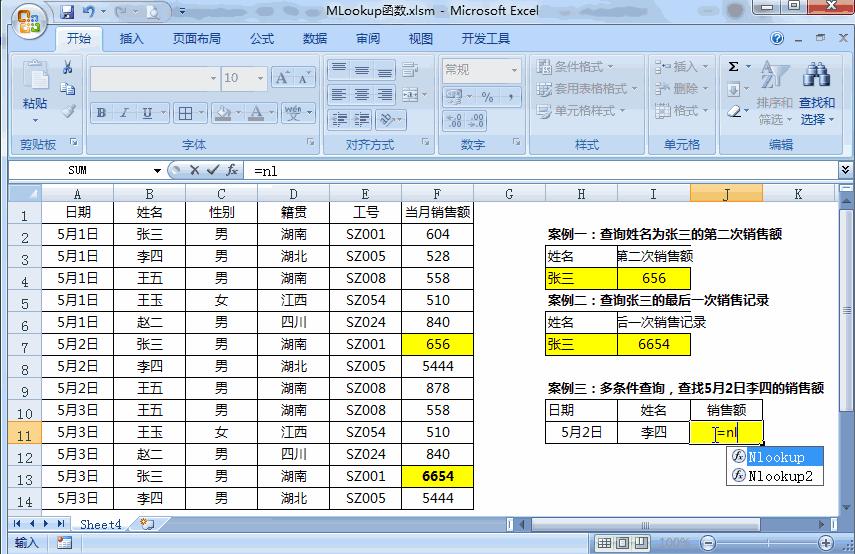This screenshot has height=554, width=855.
Task: Toggle wrap text icon
Action: pyautogui.click(x=409, y=69)
